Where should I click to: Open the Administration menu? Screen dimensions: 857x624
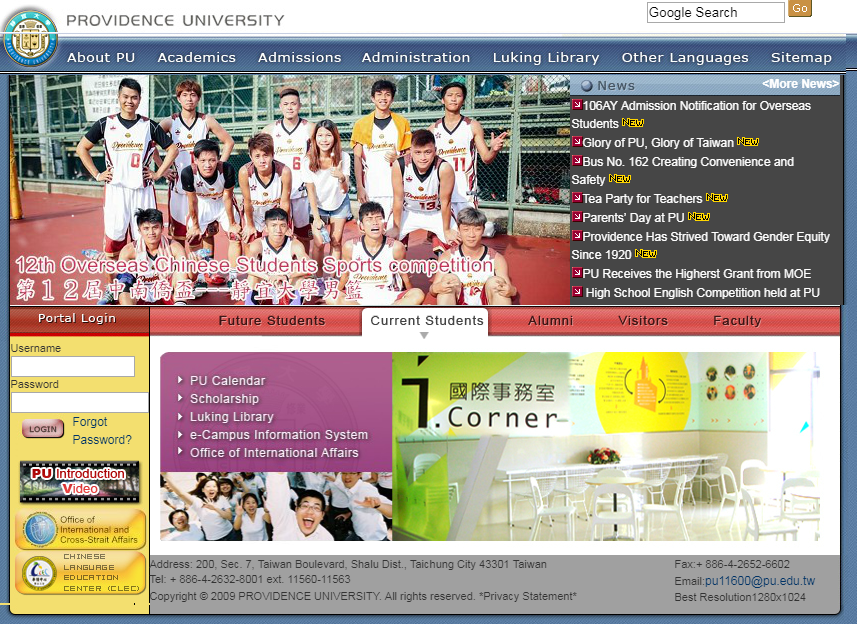tap(416, 57)
